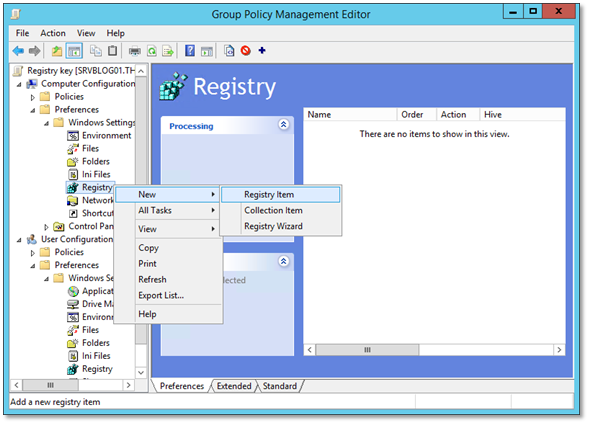Switch to the Standard tab
589x424 pixels.
click(279, 386)
